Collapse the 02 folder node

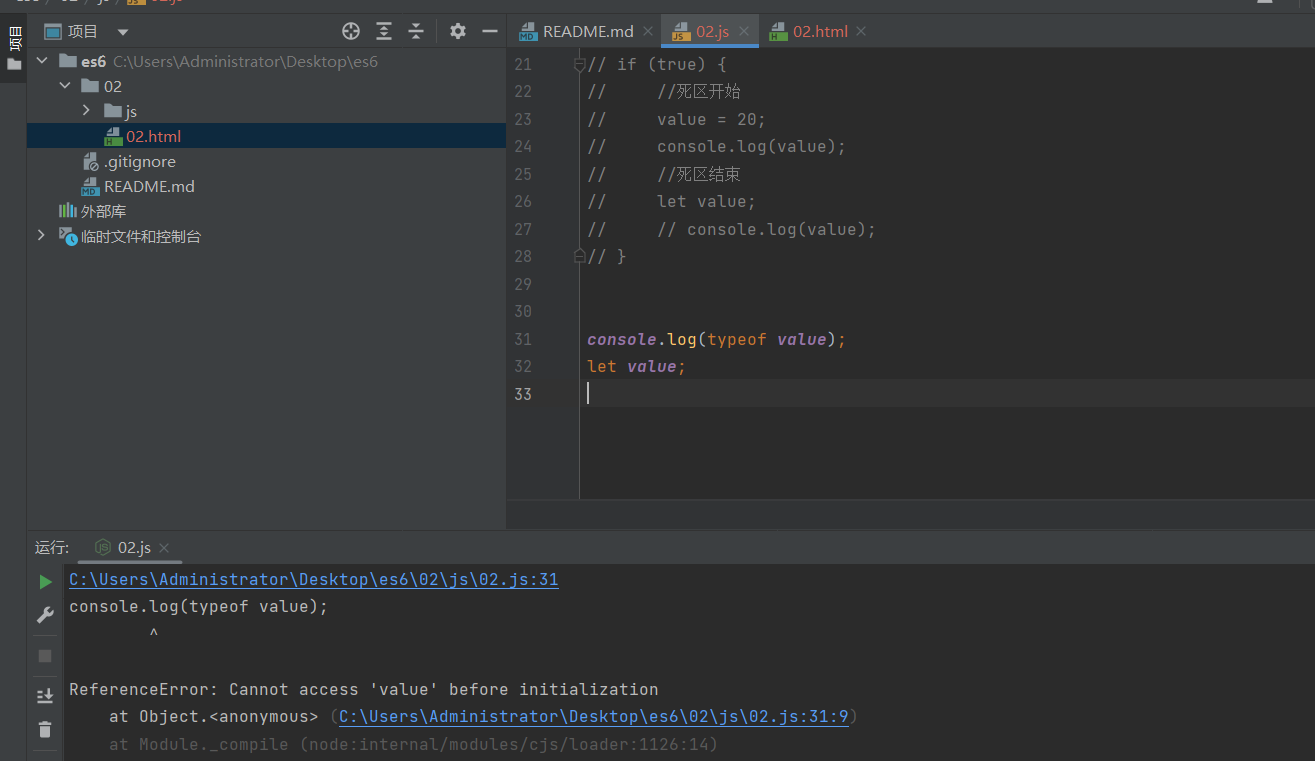point(65,86)
